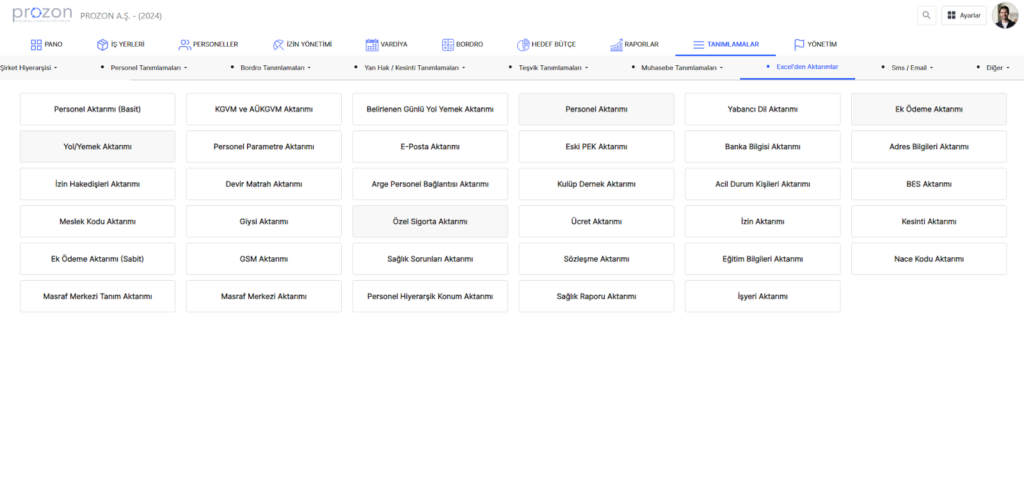
Task: Click the Vardiya calendar icon
Action: tap(372, 45)
